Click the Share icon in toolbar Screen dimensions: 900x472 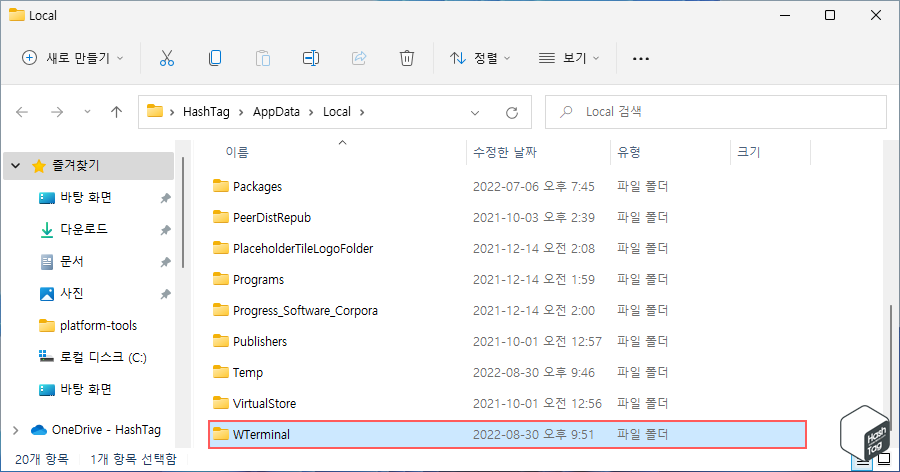(x=359, y=58)
